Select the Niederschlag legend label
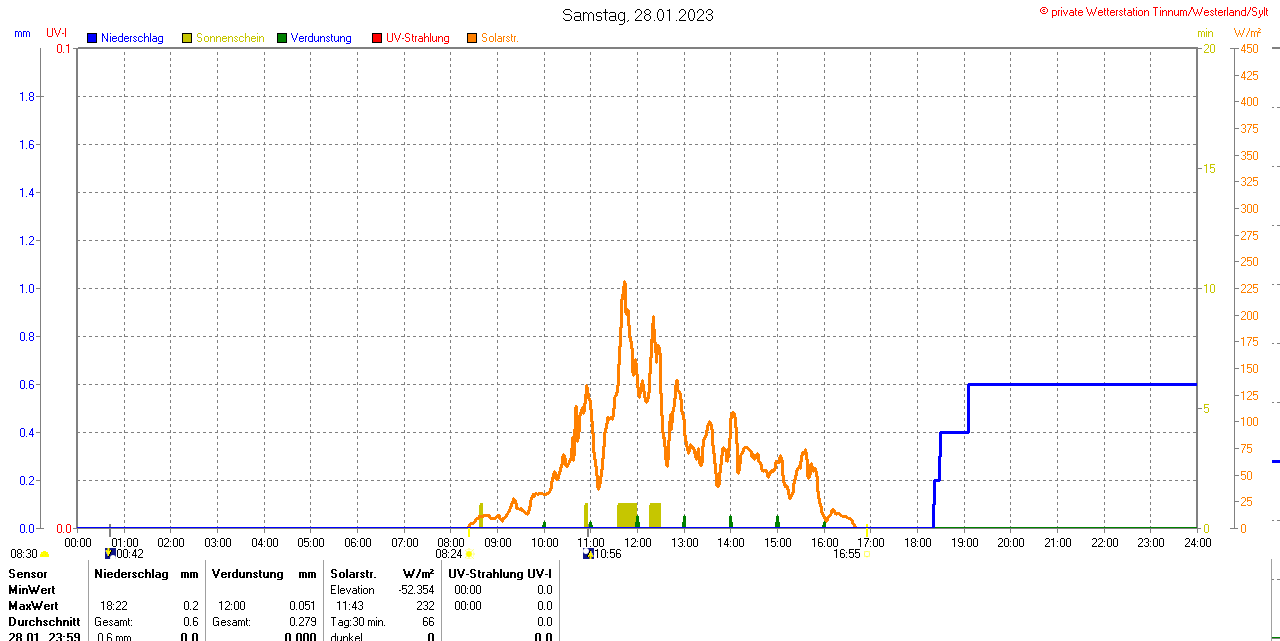 click(132, 38)
